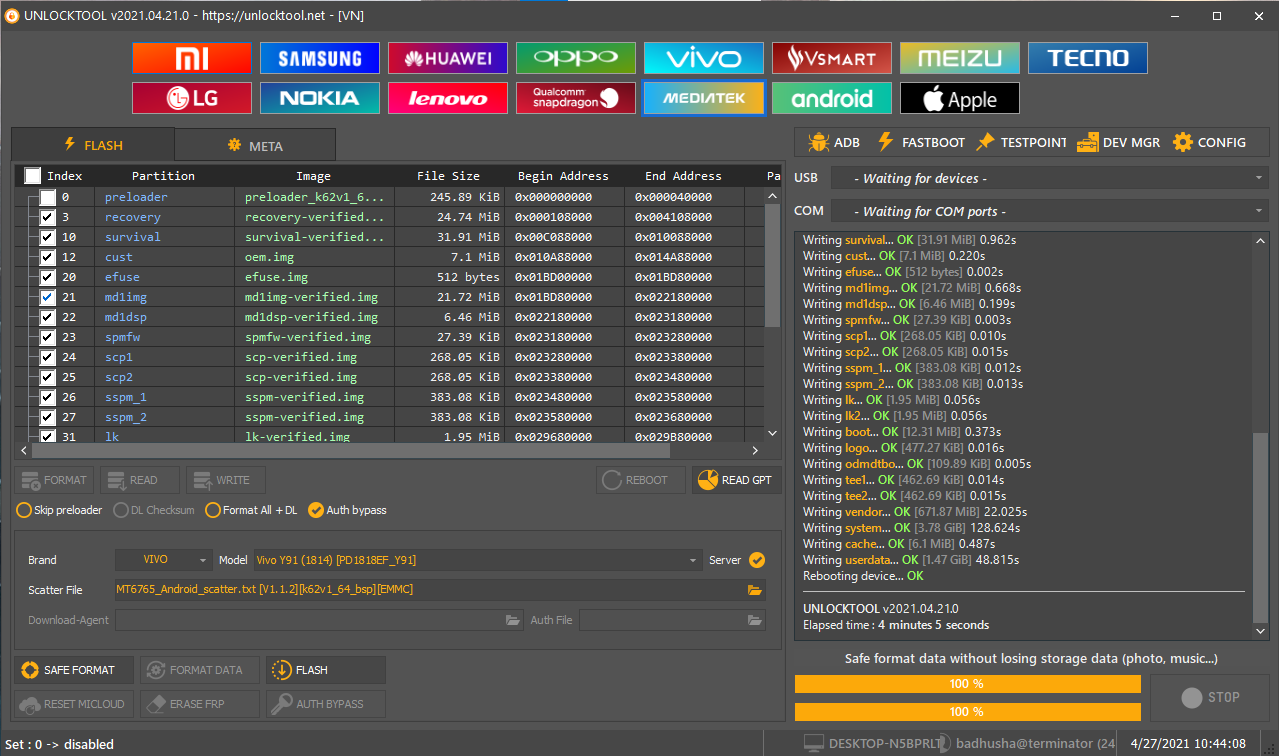
Task: Browse for scatter file folder icon
Action: (755, 590)
